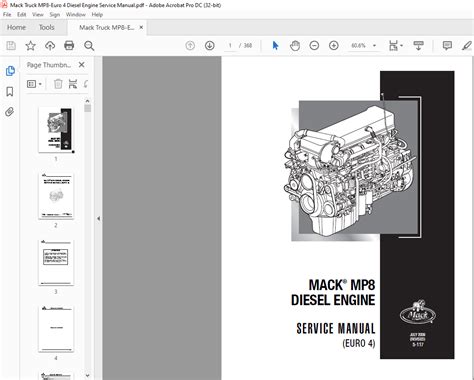Click the Save file icon
474x380 pixels.
tap(11, 46)
